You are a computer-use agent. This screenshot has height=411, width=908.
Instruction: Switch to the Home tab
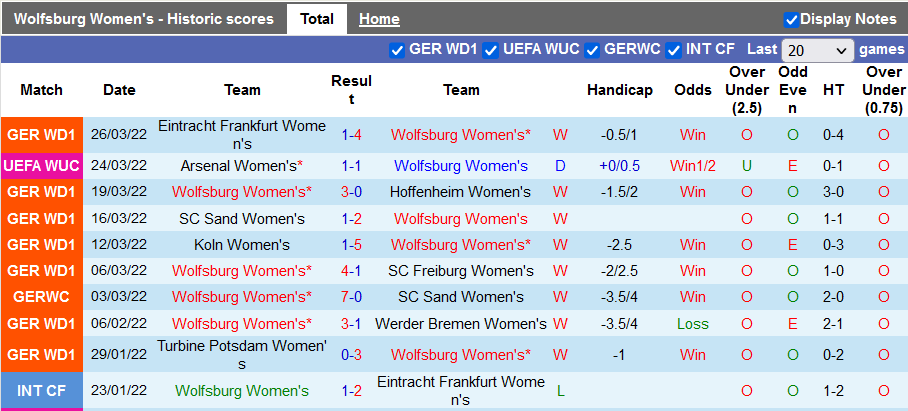click(x=379, y=19)
